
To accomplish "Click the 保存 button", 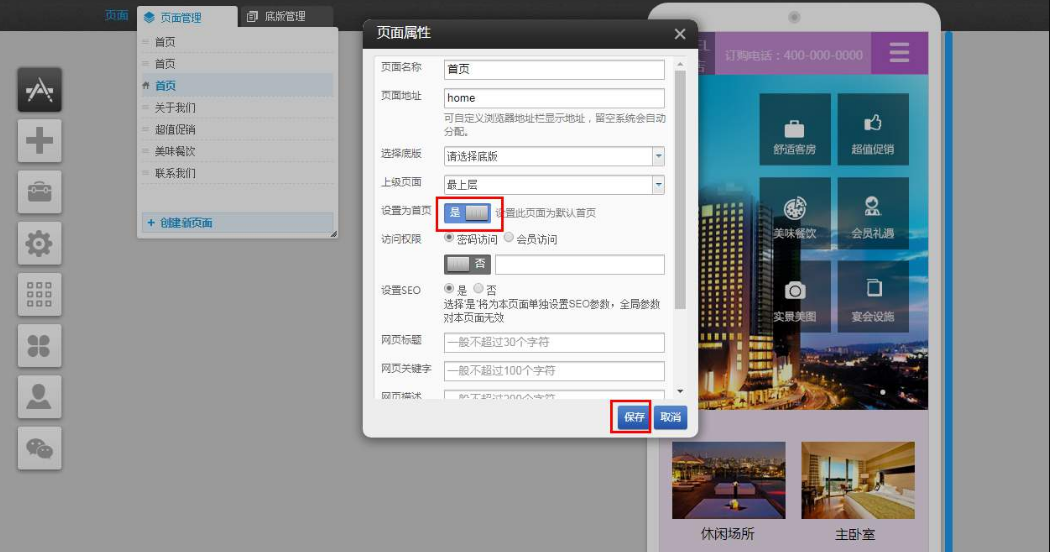I will click(x=632, y=417).
